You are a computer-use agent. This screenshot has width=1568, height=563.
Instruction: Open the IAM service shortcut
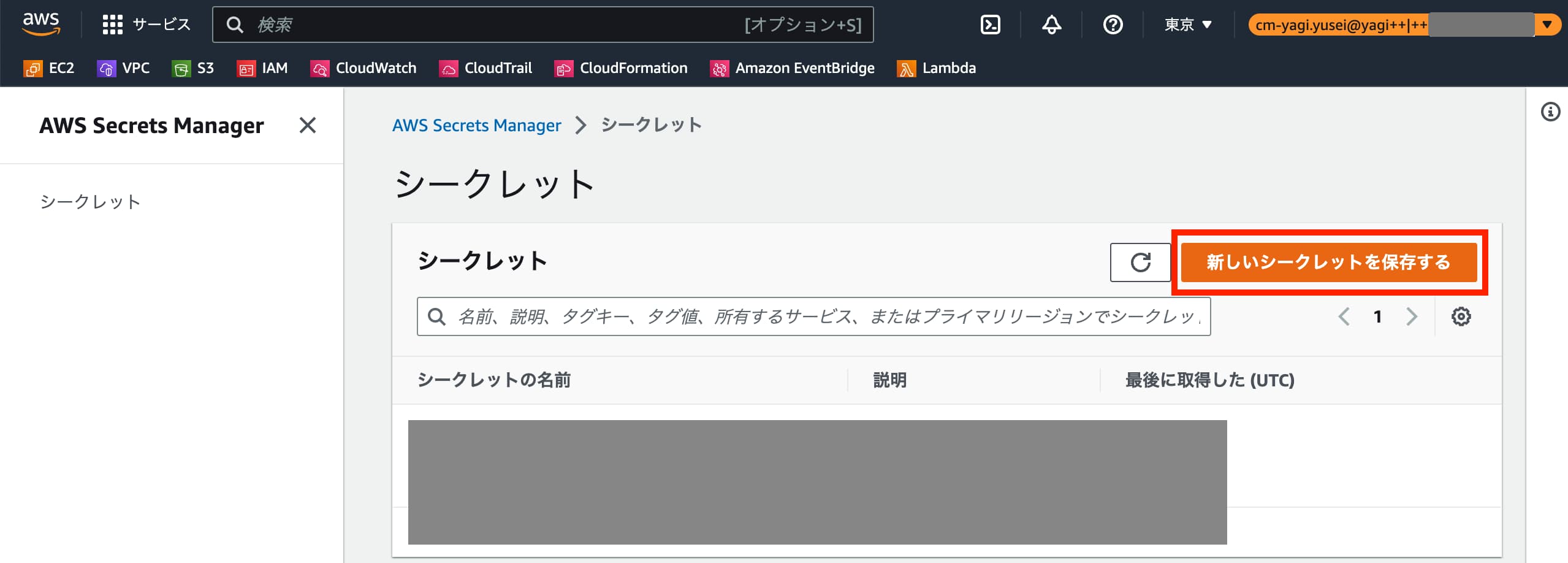pos(262,68)
